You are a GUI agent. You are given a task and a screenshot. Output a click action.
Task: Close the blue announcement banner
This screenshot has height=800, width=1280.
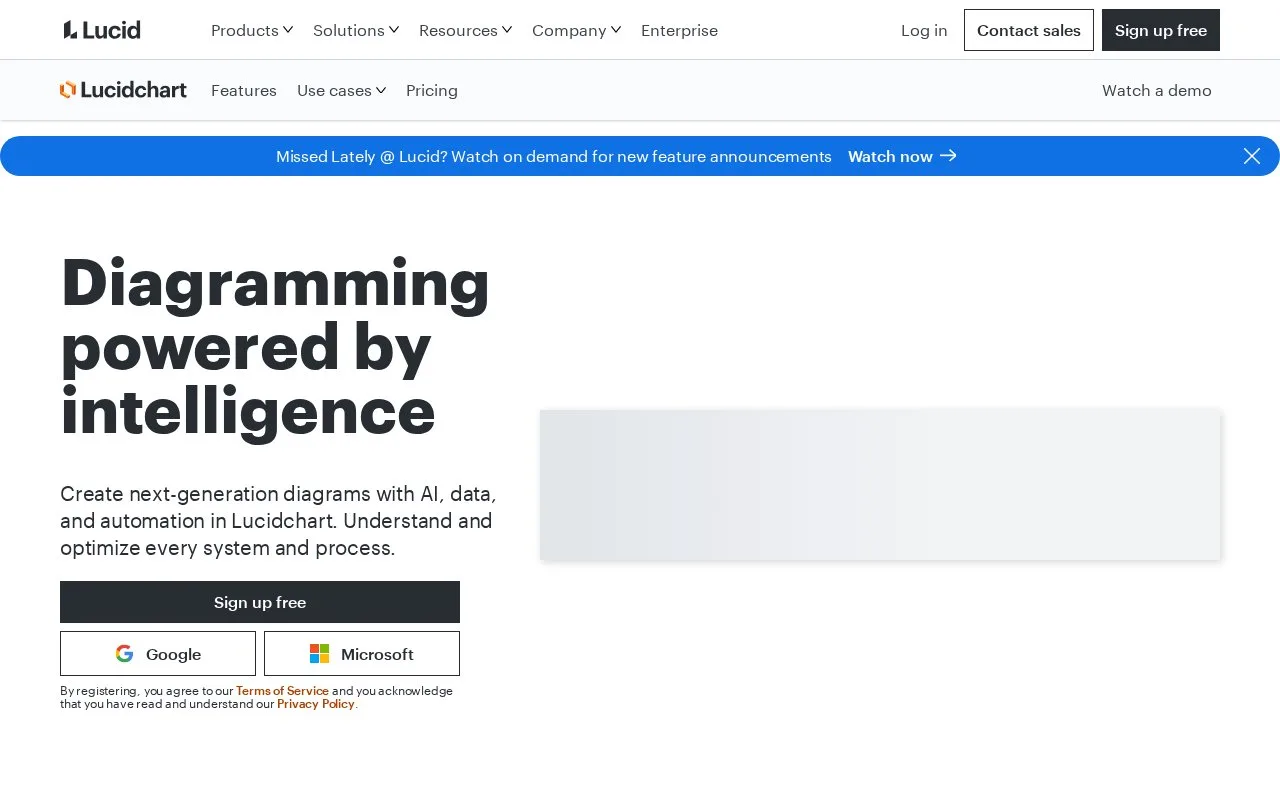[x=1252, y=156]
